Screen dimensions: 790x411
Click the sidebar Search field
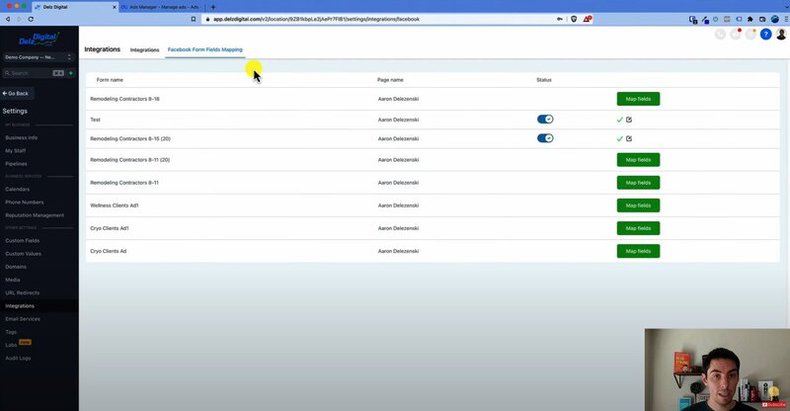[33, 73]
